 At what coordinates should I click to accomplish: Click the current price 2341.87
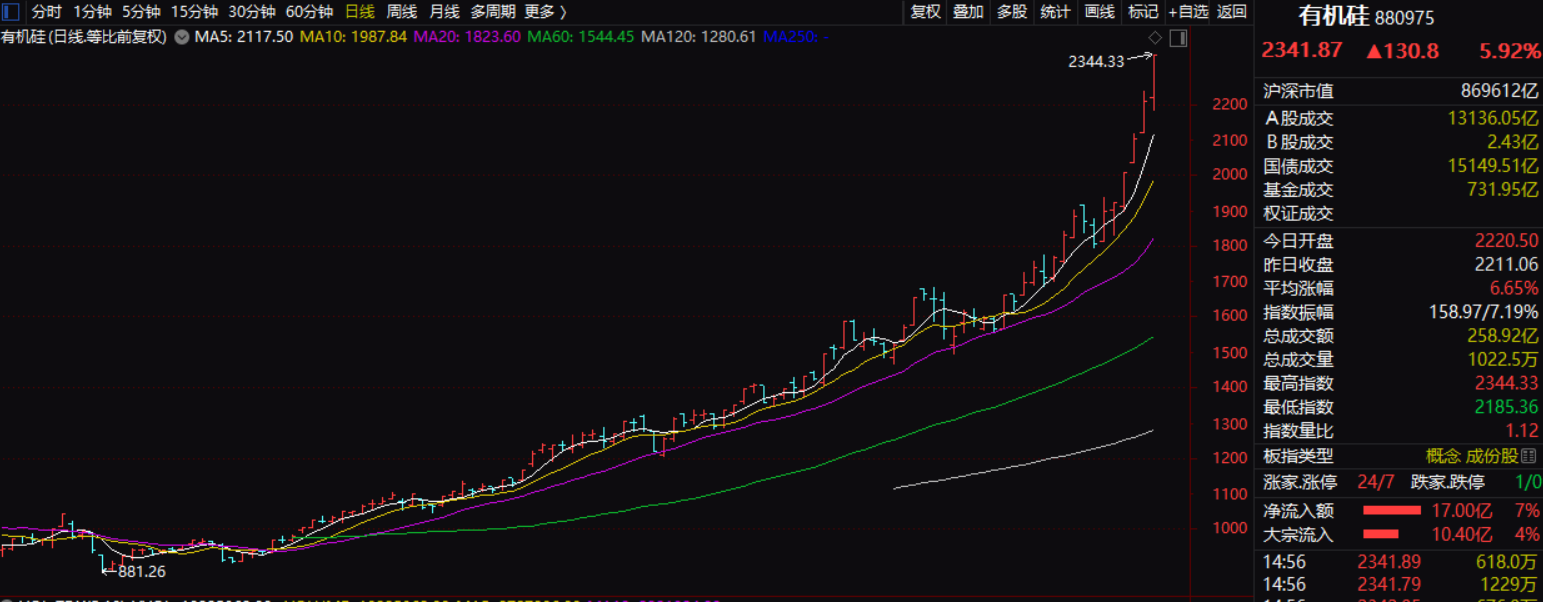click(x=1302, y=51)
